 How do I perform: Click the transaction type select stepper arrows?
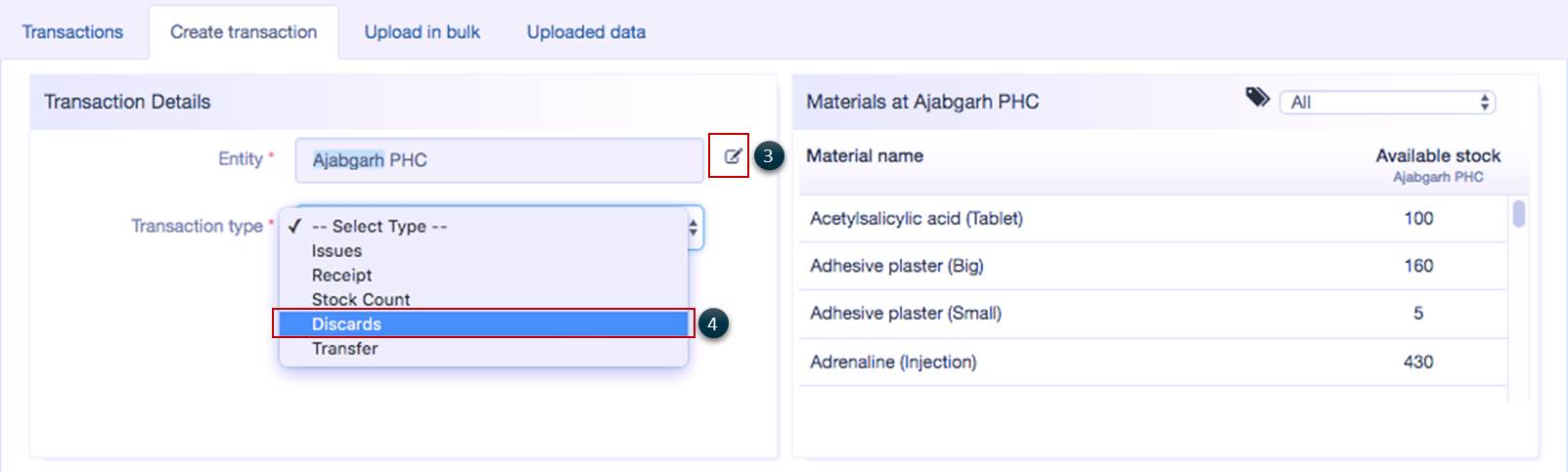tap(694, 228)
